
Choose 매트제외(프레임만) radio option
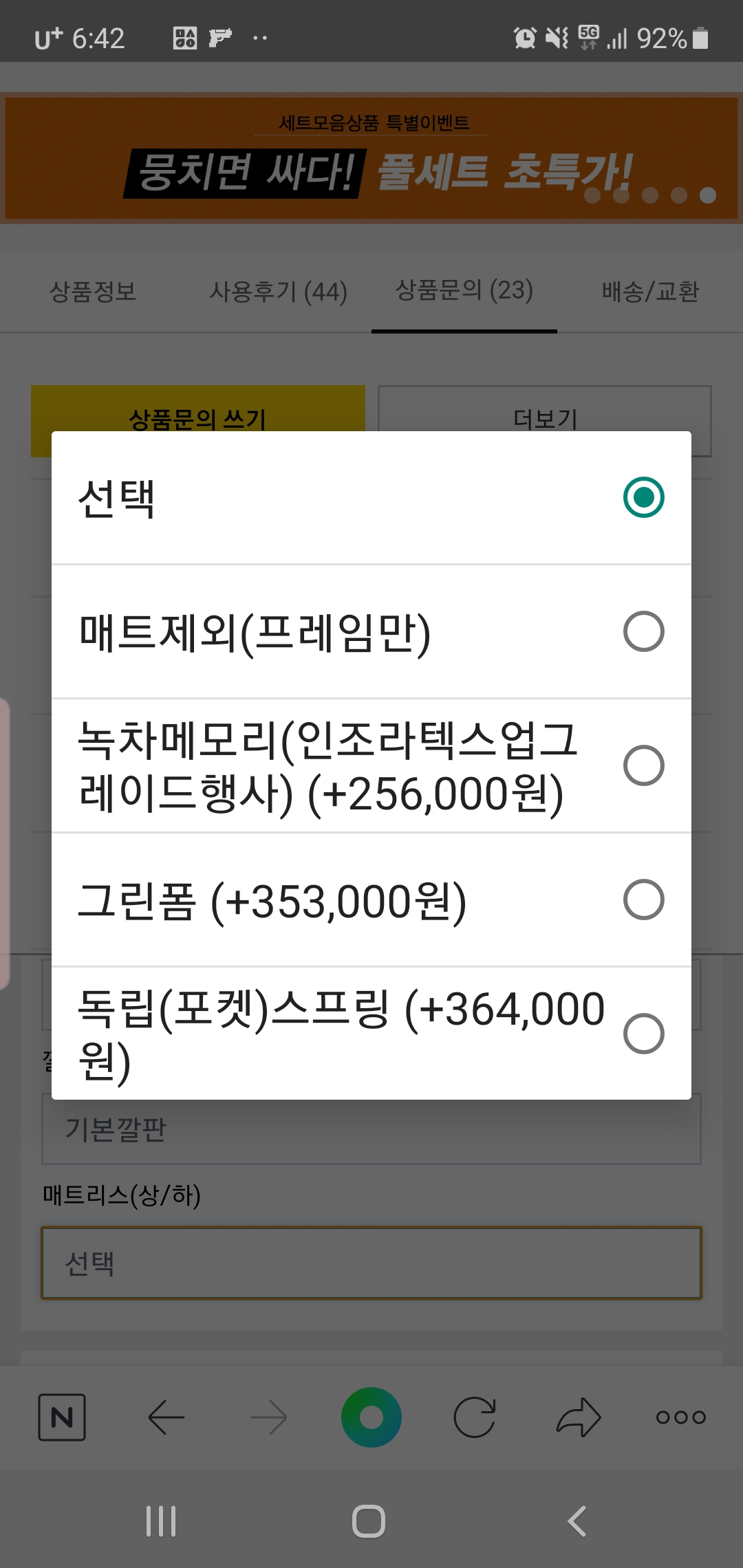(x=643, y=631)
